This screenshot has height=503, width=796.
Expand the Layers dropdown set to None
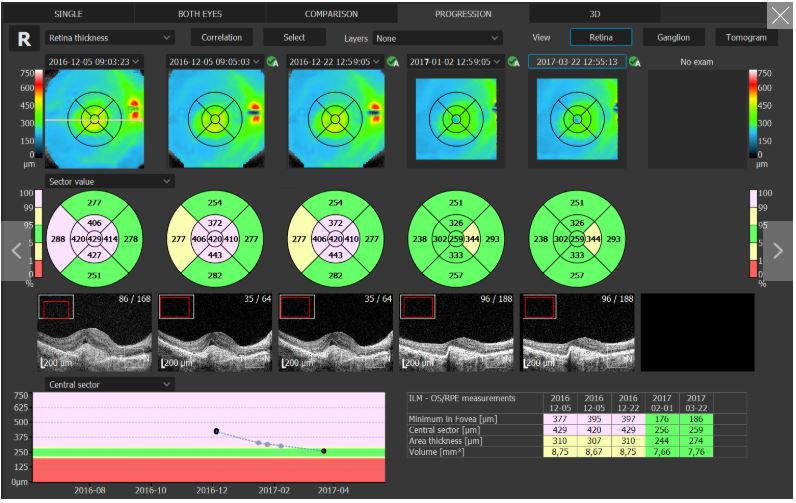pos(435,37)
